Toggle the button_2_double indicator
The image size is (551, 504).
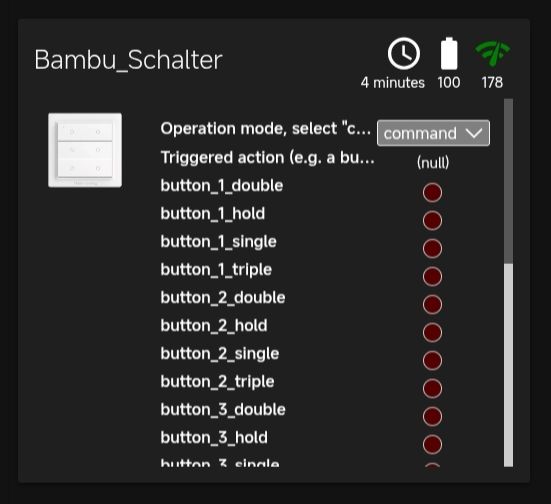(x=432, y=305)
